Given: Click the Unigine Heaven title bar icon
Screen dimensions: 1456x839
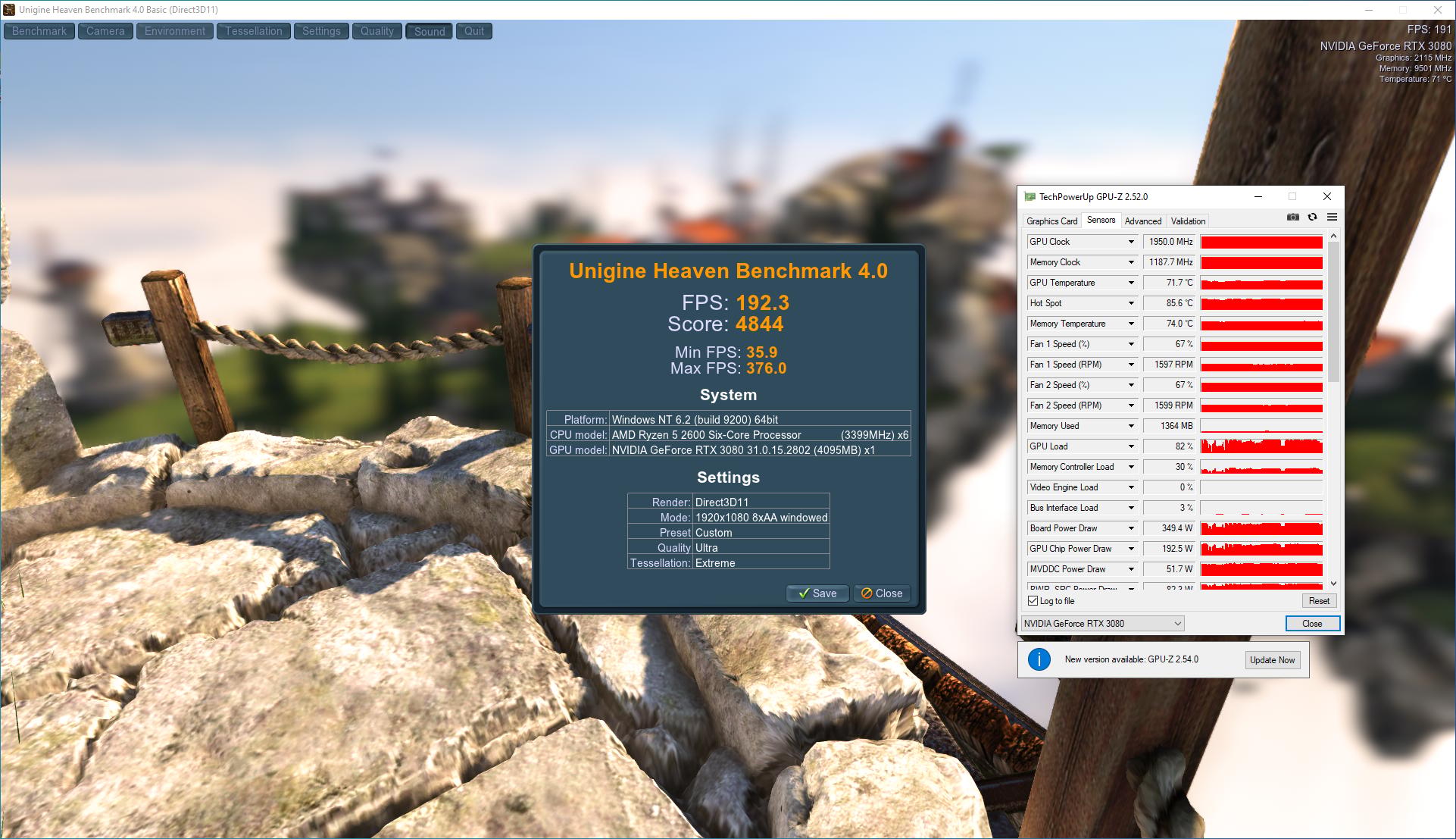Looking at the screenshot, I should click(9, 10).
